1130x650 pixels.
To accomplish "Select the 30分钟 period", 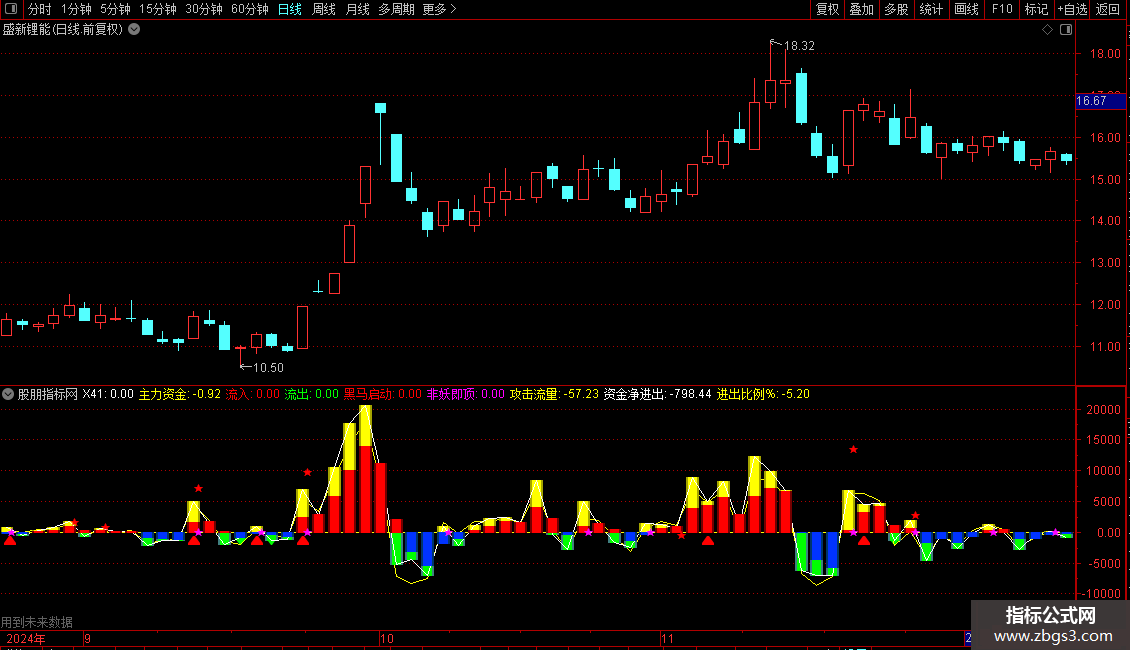I will click(204, 9).
